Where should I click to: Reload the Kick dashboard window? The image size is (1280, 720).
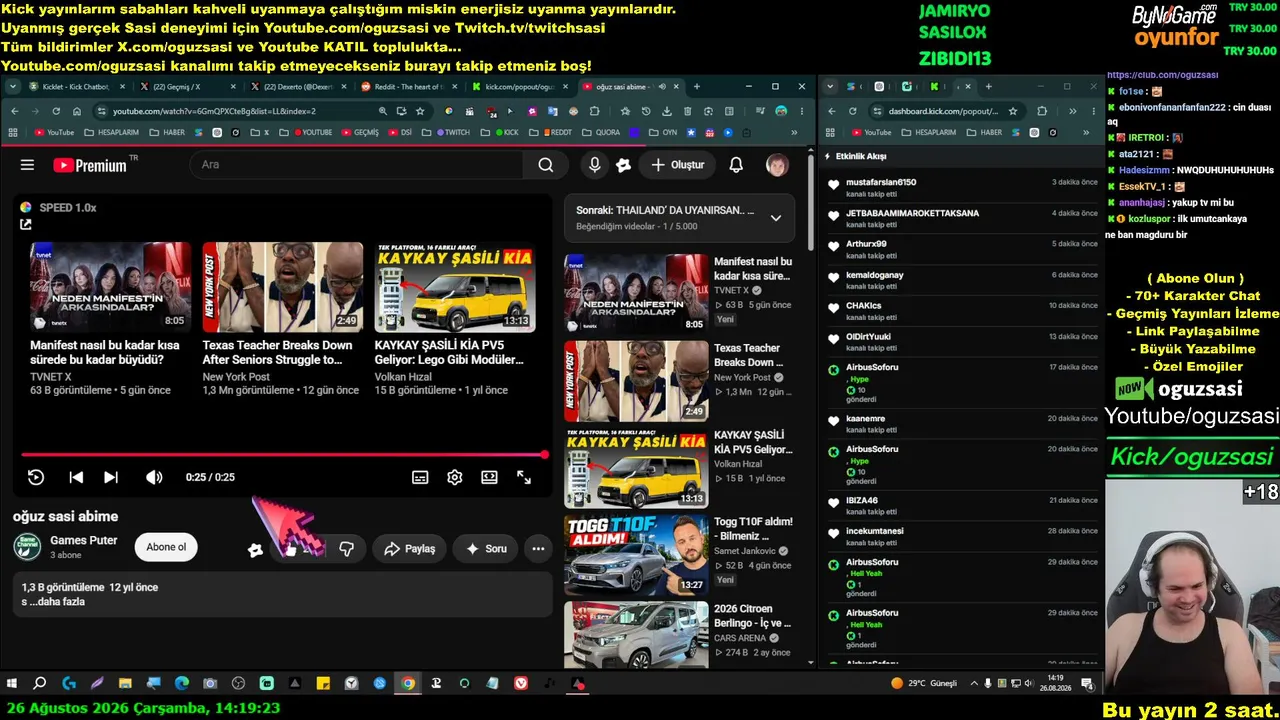852,111
